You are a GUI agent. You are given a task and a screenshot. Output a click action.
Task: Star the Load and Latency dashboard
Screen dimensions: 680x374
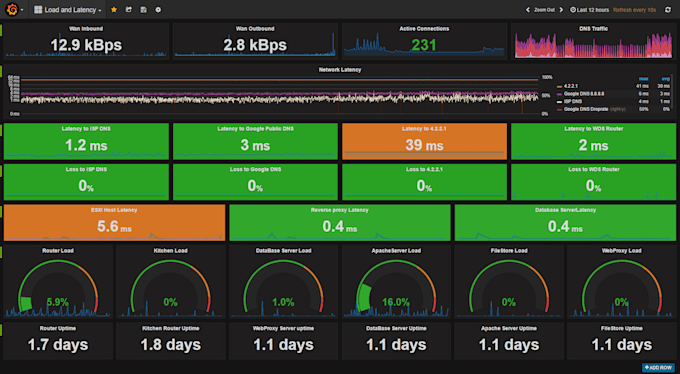(114, 10)
